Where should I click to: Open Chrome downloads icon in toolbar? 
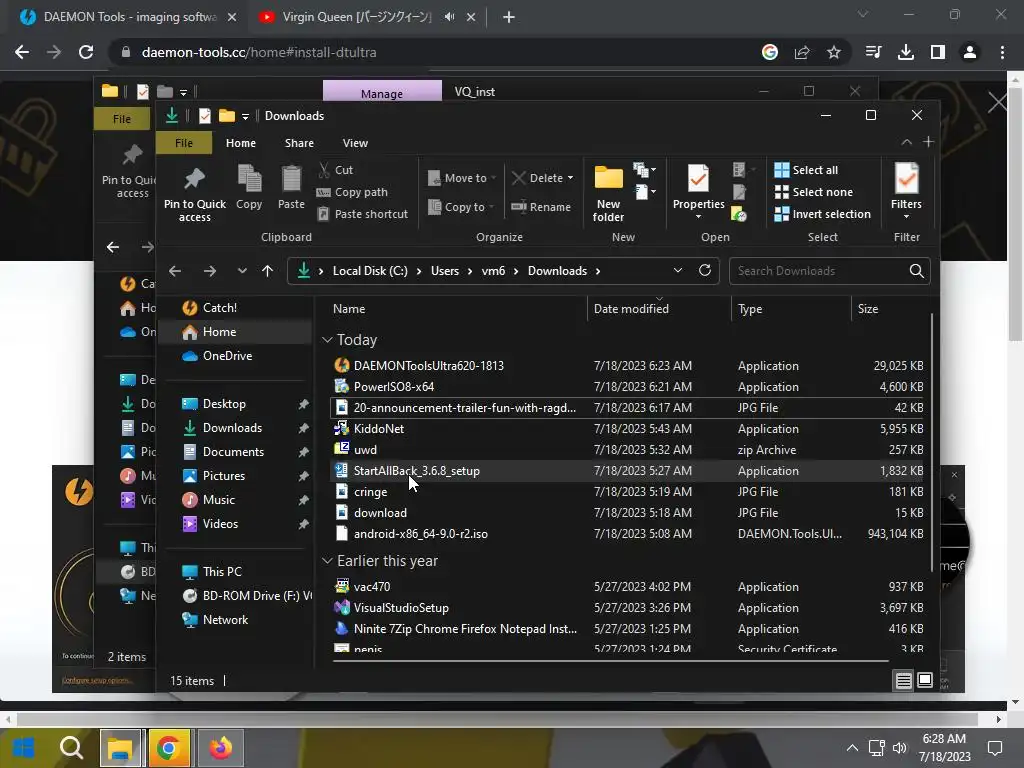pyautogui.click(x=906, y=52)
